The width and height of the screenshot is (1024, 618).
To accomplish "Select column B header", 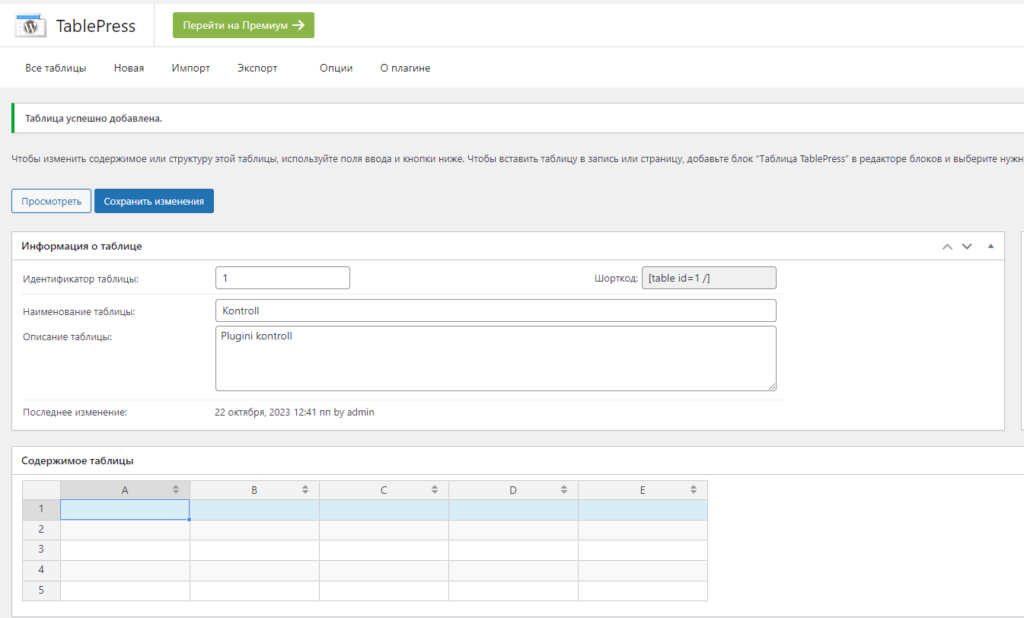I will pyautogui.click(x=254, y=490).
